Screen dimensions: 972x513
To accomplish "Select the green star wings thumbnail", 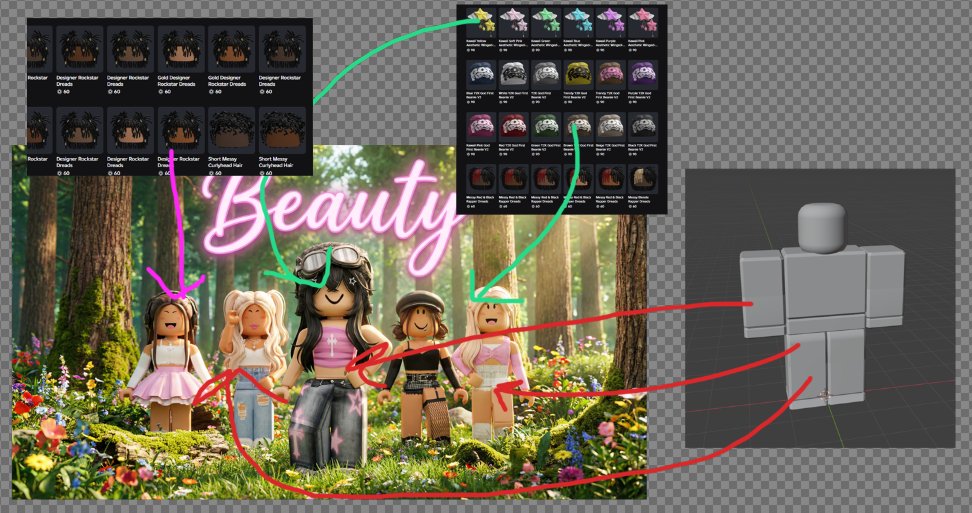I will click(x=546, y=22).
